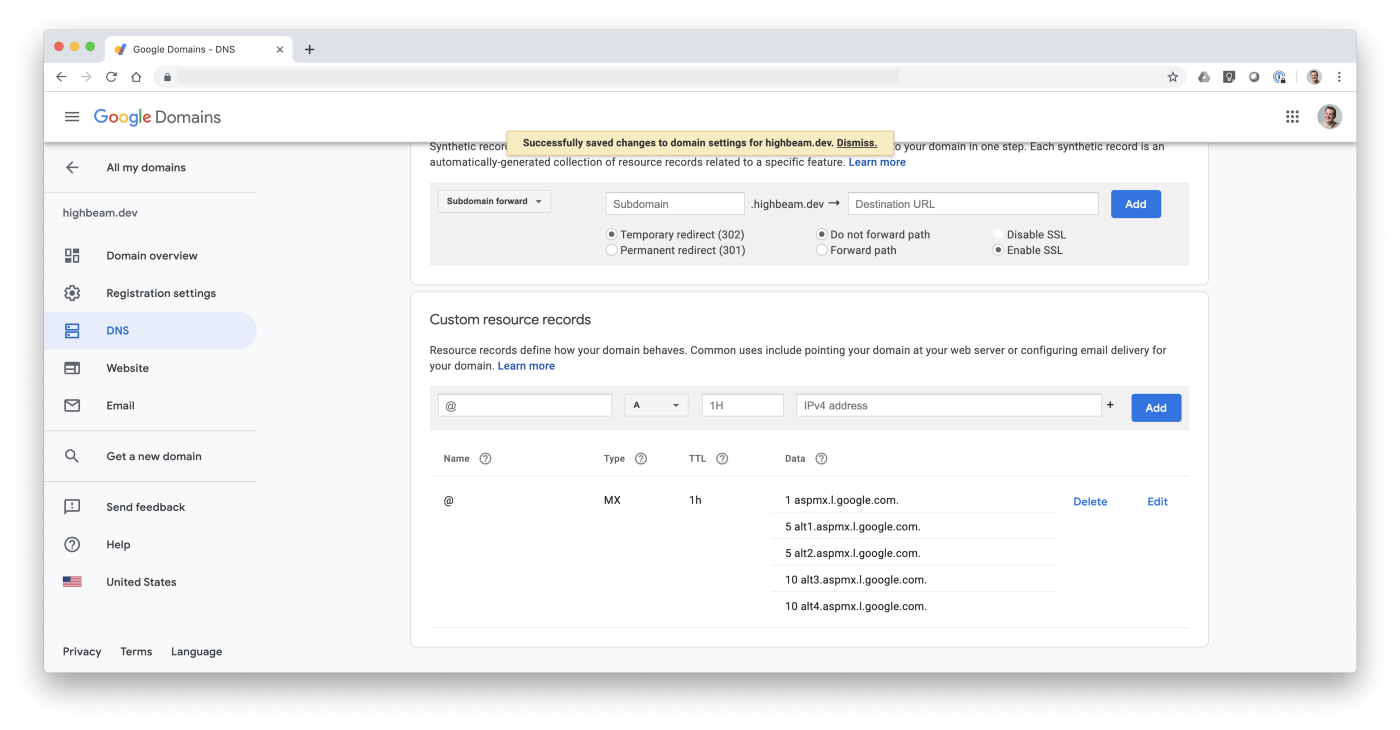Screen dimensions: 1400x730
Task: Click the DNS server icon in sidebar
Action: (72, 331)
